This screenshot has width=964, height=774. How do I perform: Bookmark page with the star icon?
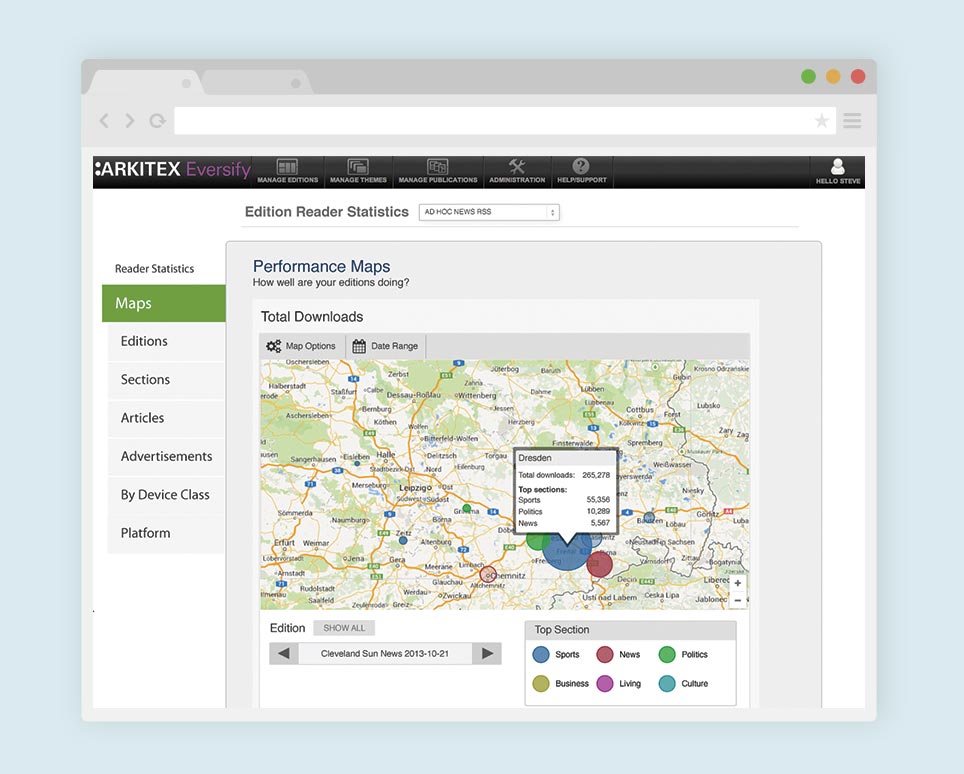pyautogui.click(x=821, y=120)
